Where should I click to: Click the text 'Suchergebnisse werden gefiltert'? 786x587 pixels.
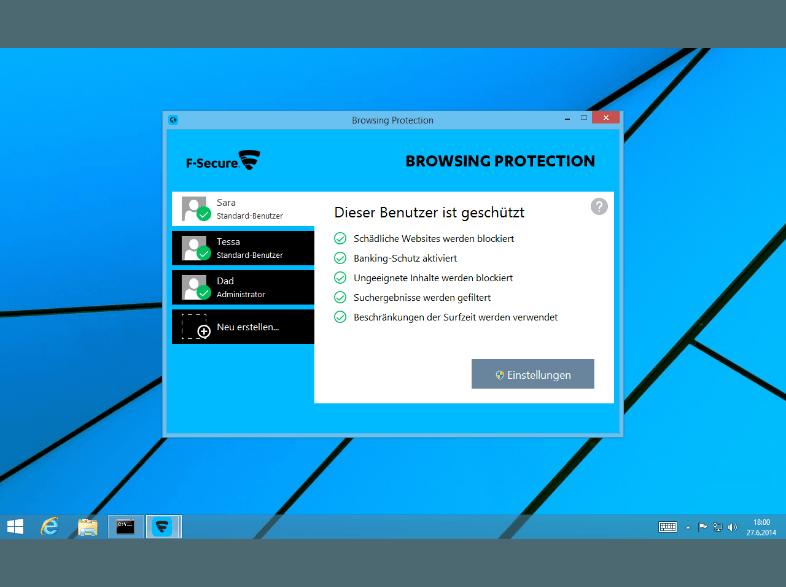point(422,298)
